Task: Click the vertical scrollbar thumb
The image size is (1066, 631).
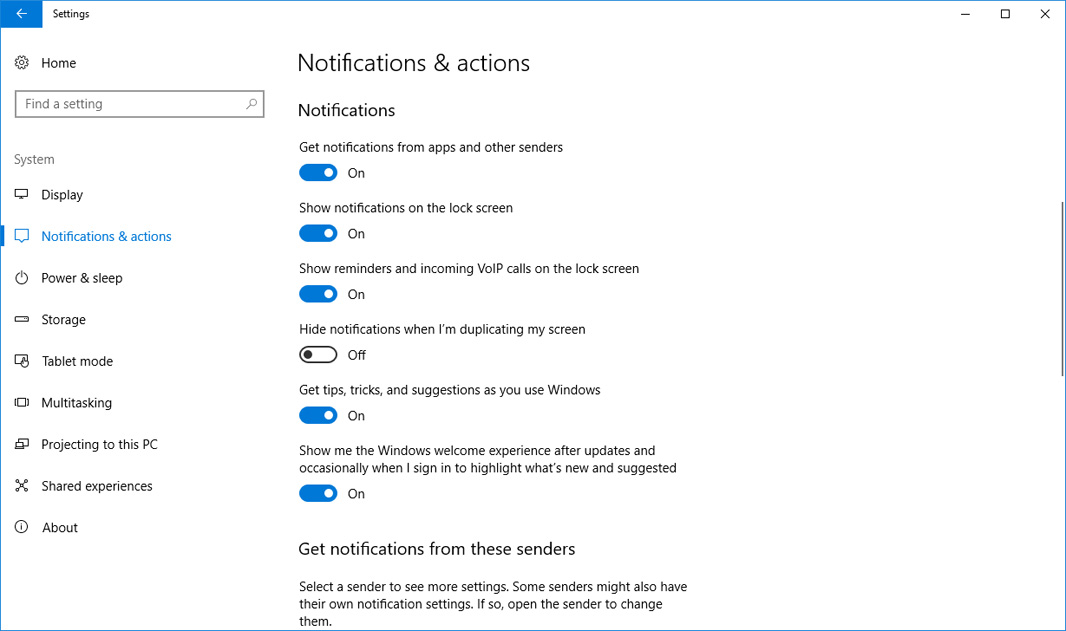Action: coord(1062,288)
